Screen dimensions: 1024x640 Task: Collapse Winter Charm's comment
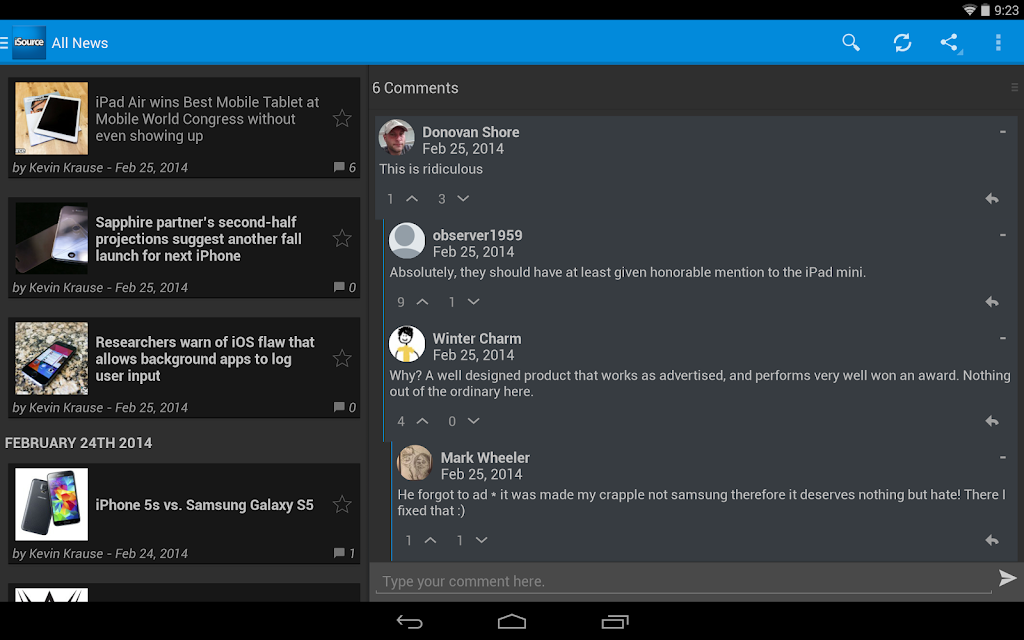[x=1002, y=338]
